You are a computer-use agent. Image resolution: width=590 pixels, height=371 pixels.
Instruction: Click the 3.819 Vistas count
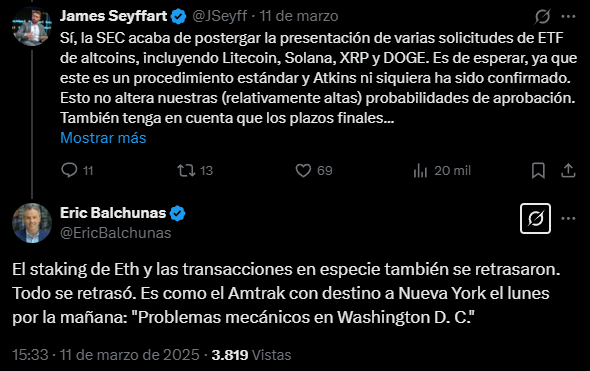coord(251,355)
